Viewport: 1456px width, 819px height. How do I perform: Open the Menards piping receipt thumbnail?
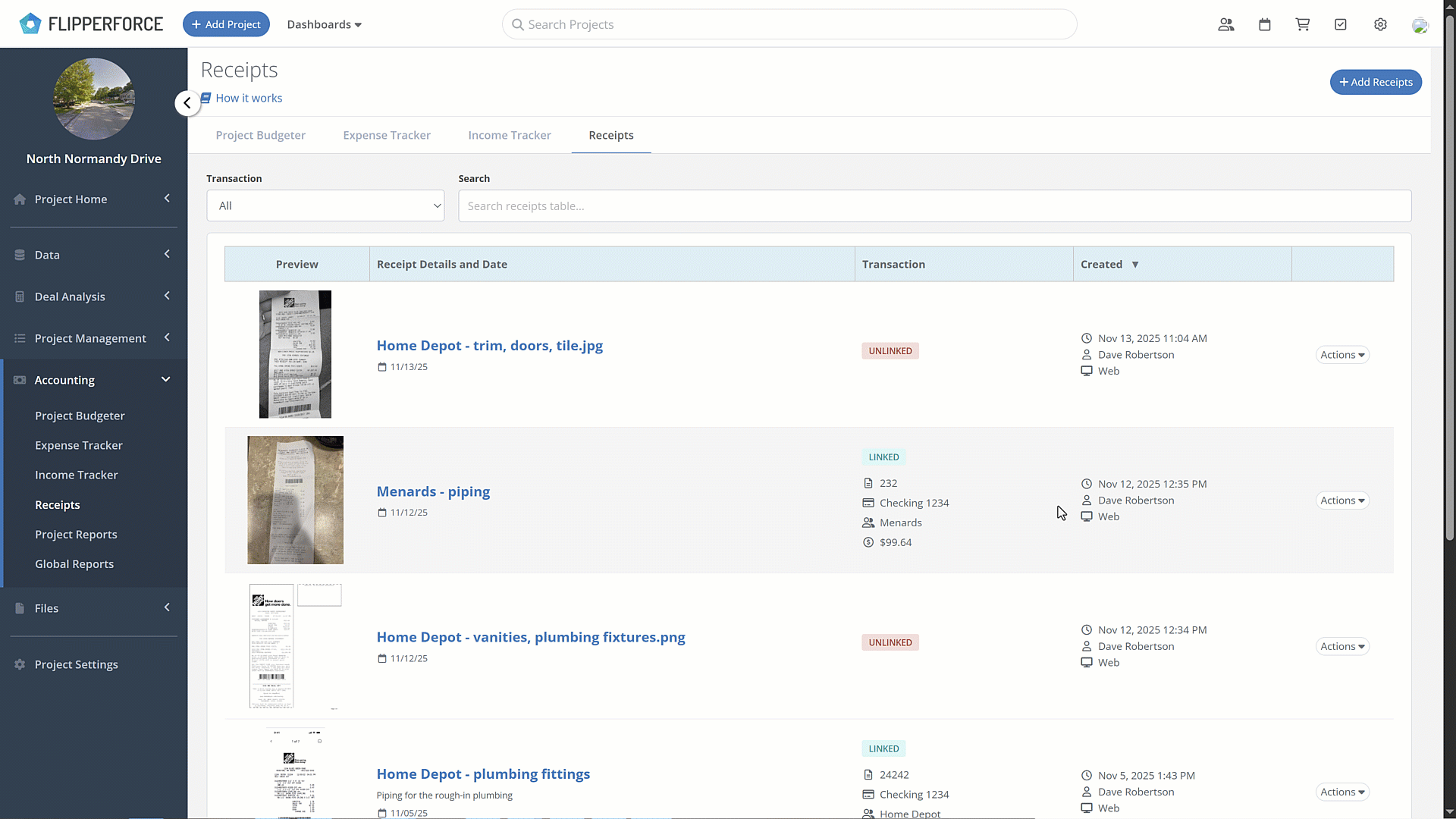(x=295, y=500)
